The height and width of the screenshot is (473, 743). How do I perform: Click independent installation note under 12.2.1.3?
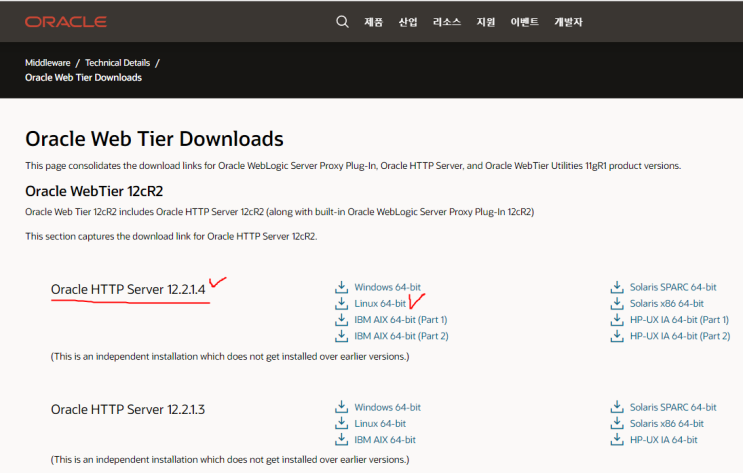pos(230,459)
